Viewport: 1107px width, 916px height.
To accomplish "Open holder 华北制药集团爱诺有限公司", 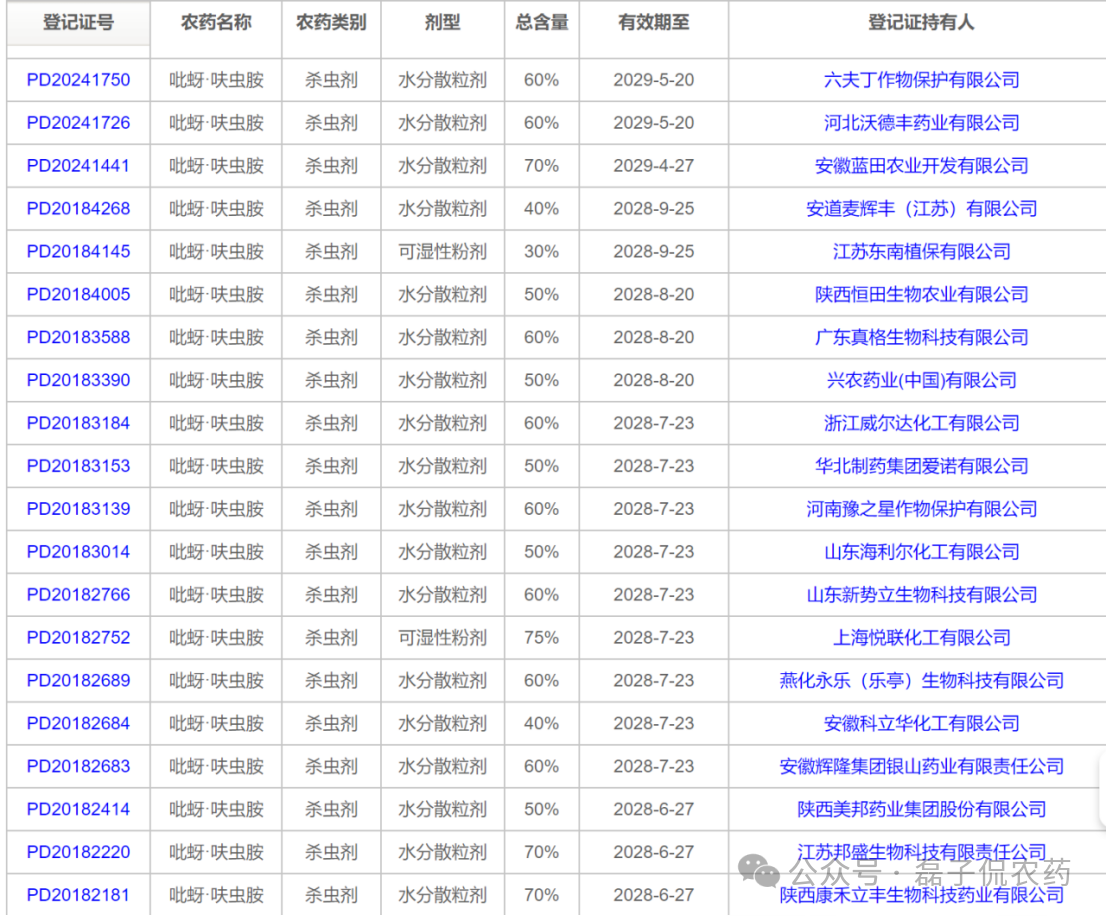I will [921, 466].
